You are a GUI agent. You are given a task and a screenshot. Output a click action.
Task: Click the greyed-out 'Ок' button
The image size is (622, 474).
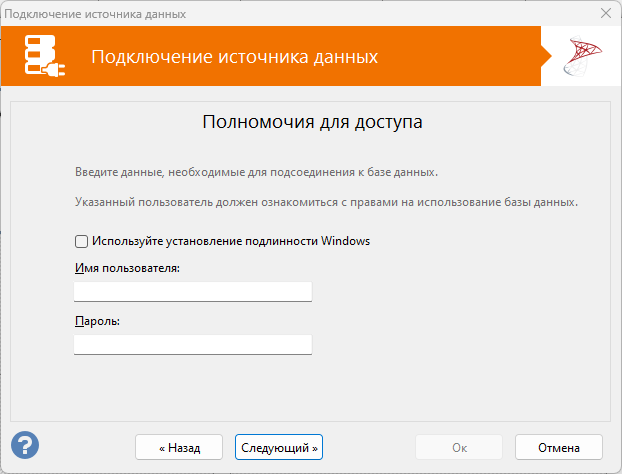[x=459, y=446]
